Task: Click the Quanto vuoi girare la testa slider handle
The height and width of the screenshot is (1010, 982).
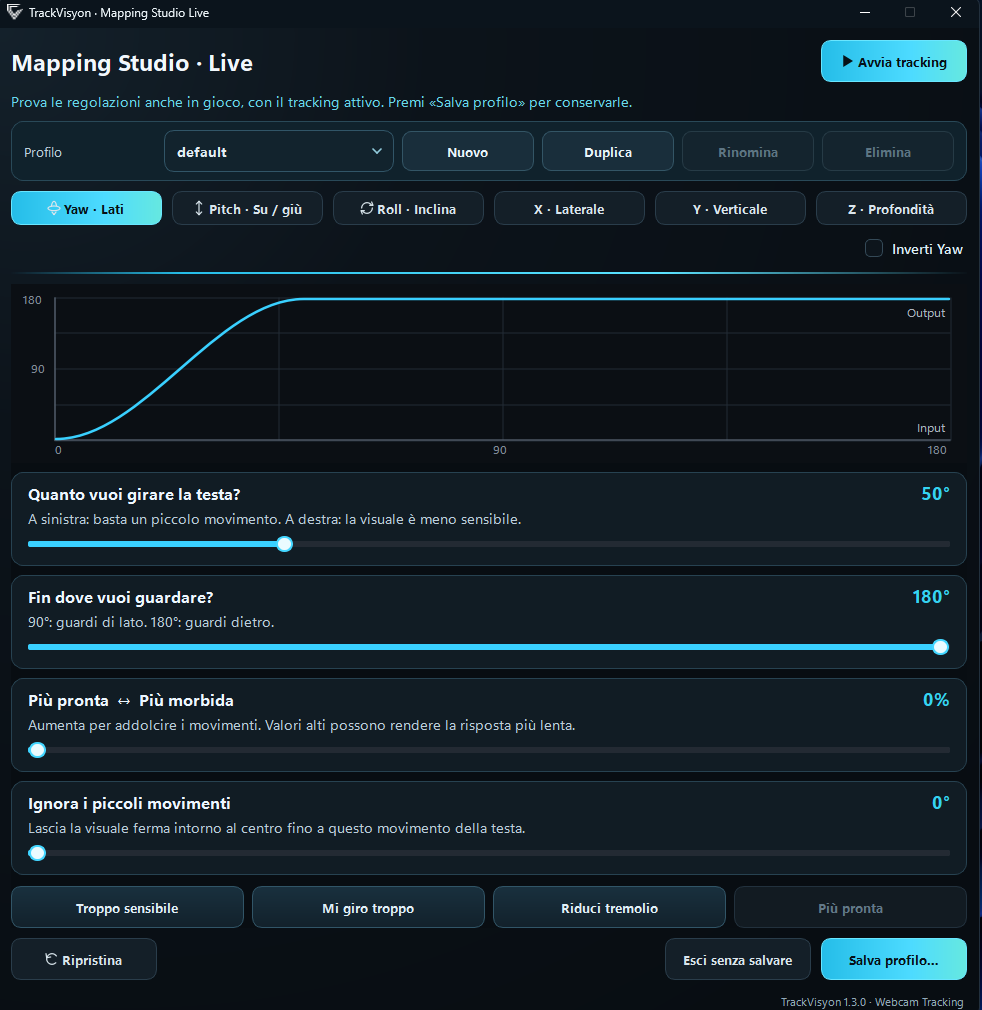Action: coord(285,544)
